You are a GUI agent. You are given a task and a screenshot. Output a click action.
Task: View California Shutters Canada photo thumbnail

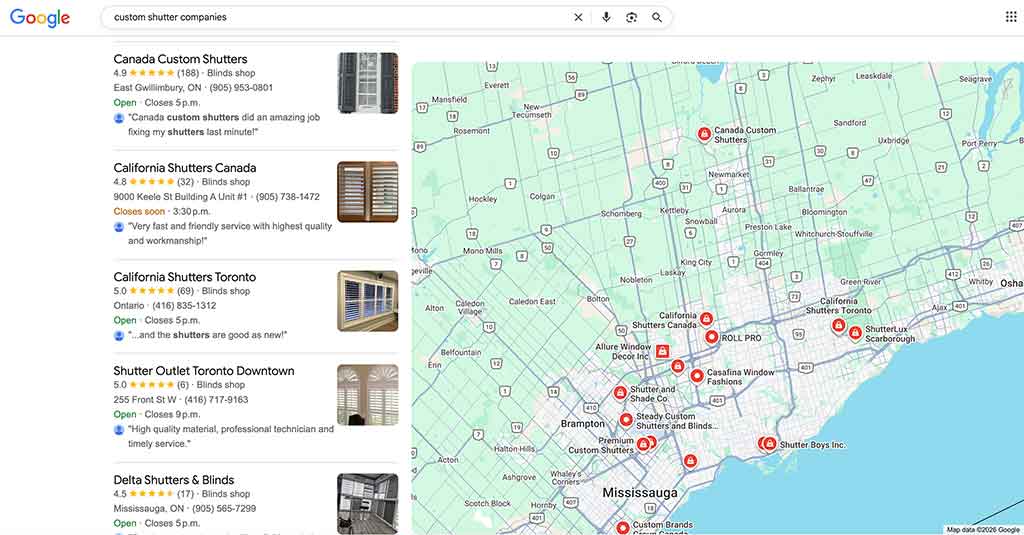point(368,192)
